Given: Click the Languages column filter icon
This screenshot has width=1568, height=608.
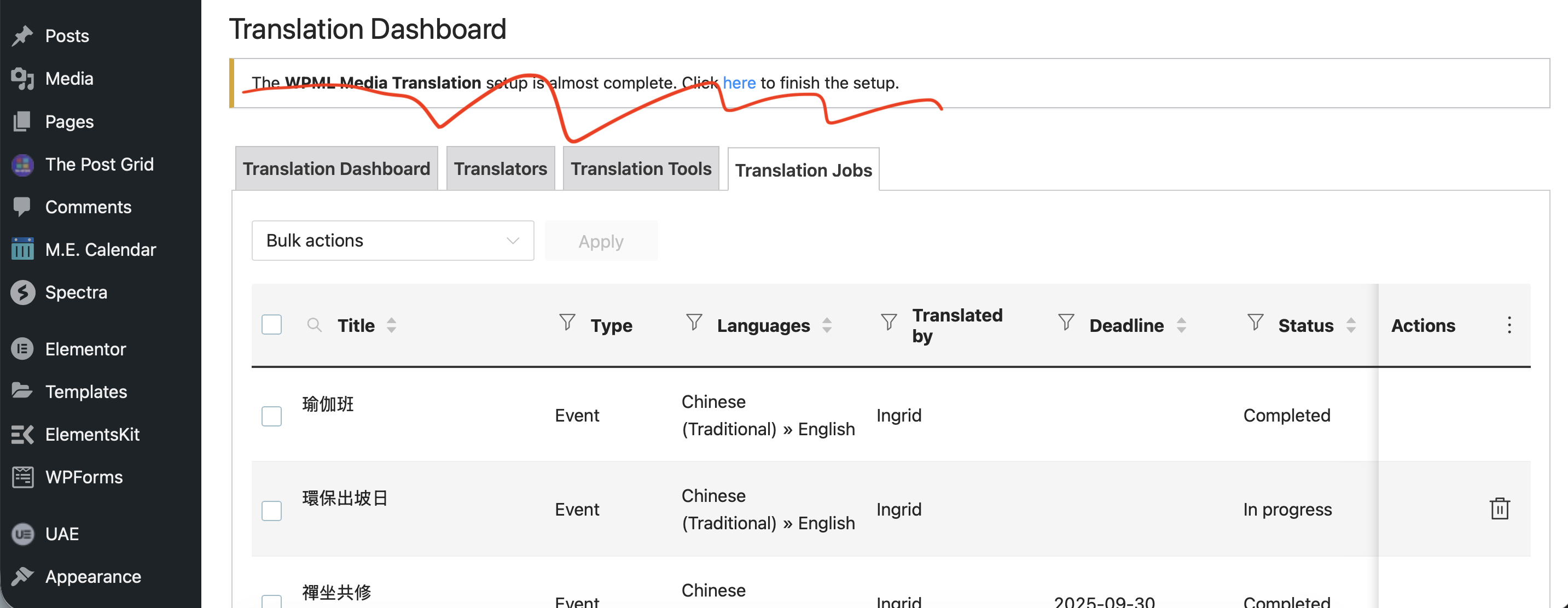Looking at the screenshot, I should tap(693, 322).
